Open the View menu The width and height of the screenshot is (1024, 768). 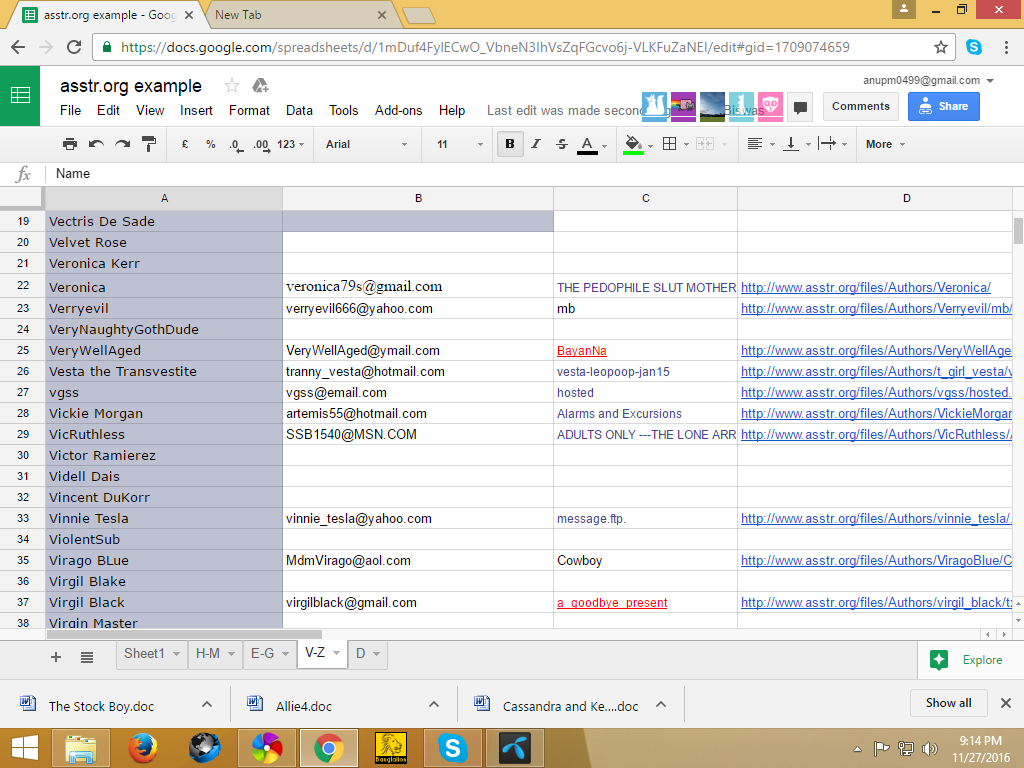coord(150,110)
